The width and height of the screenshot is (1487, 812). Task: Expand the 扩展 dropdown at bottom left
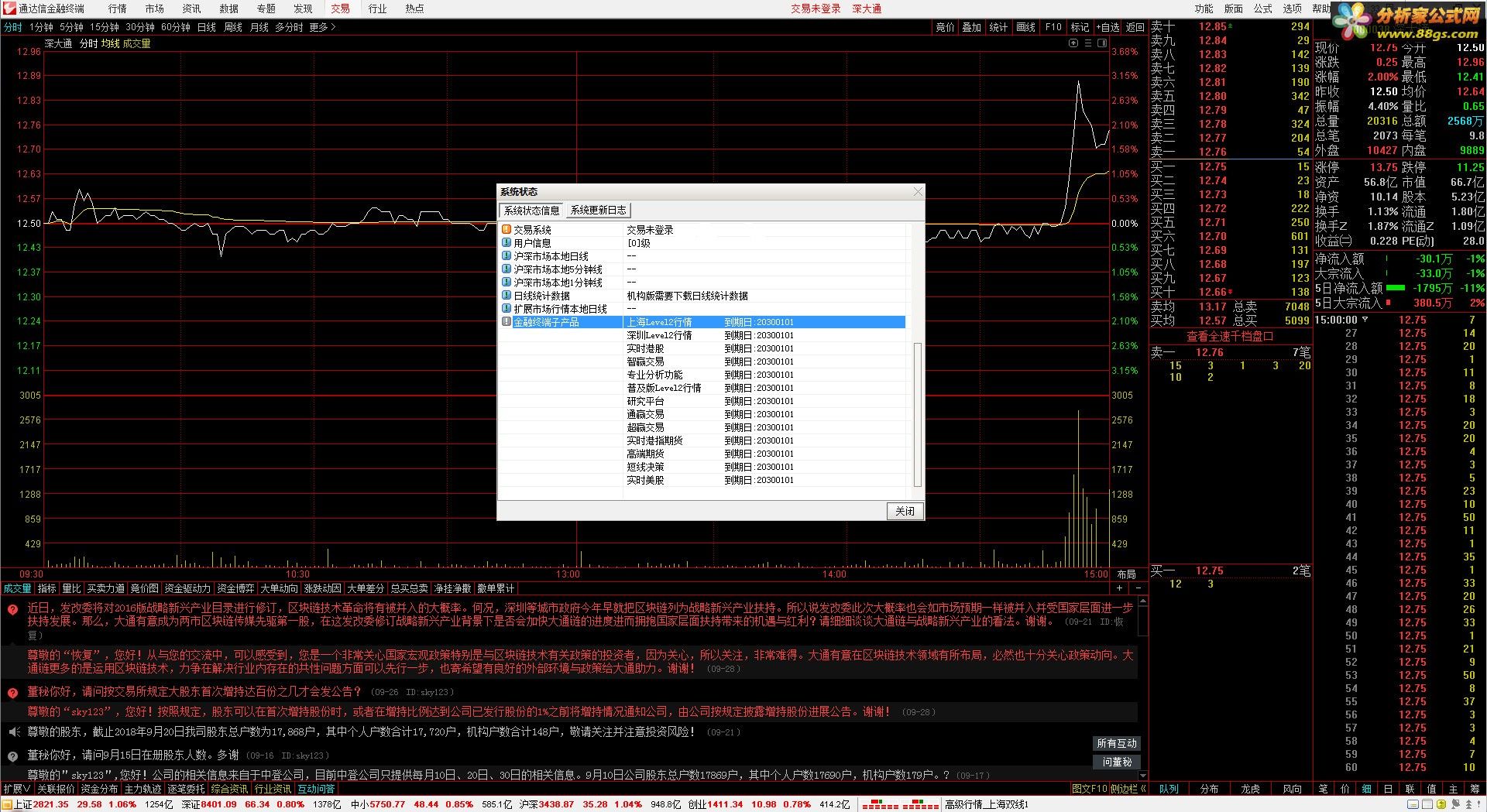[17, 789]
